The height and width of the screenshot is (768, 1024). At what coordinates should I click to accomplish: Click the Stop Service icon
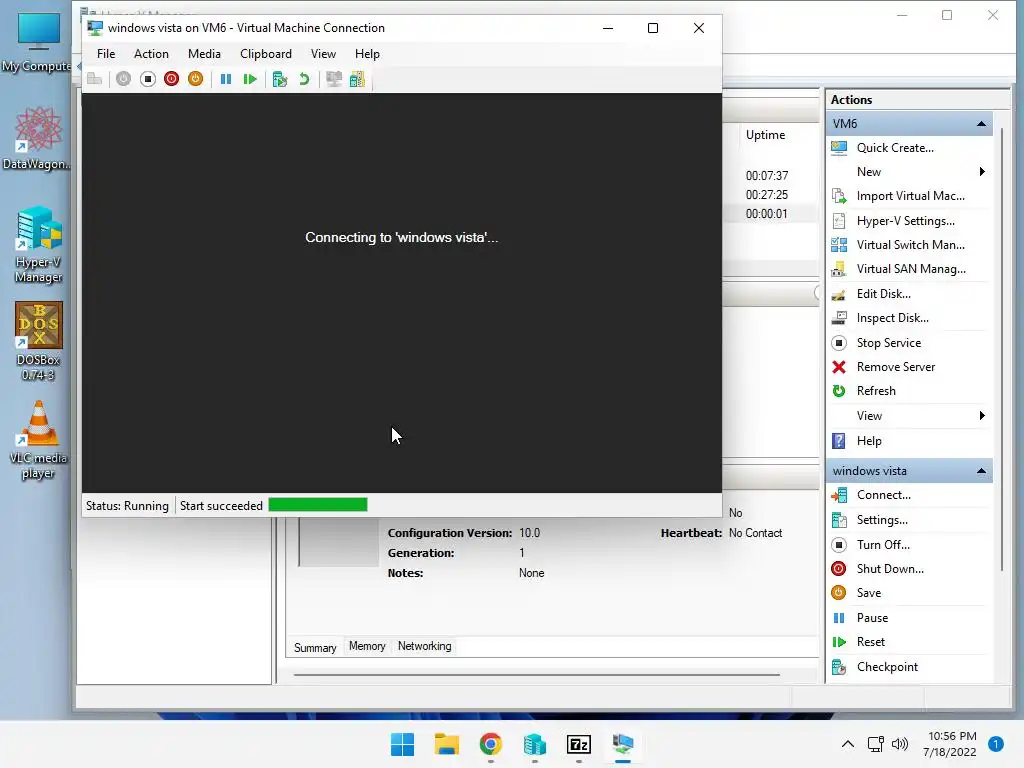tap(839, 343)
